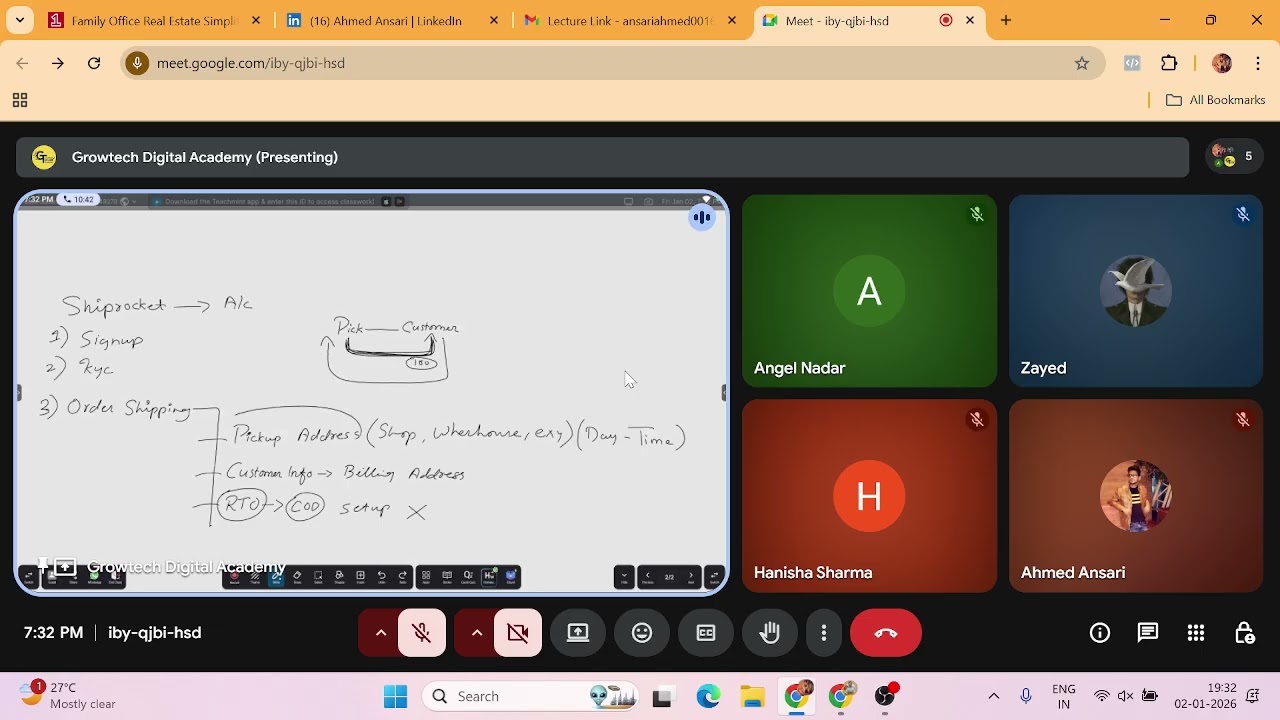Close the Meet iby-qjbi-hsd tab
This screenshot has height=720, width=1280.
pyautogui.click(x=970, y=20)
